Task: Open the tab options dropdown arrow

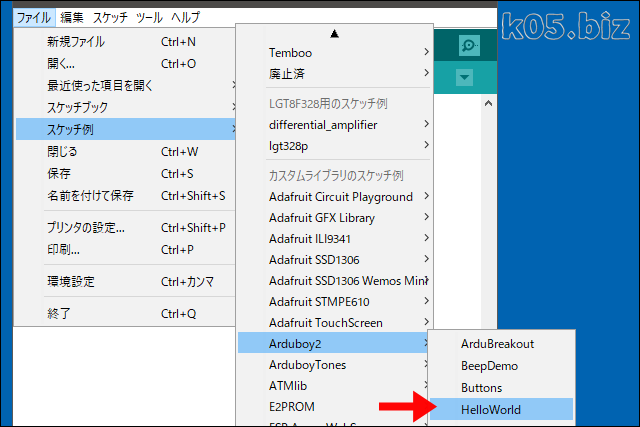Action: tap(464, 77)
